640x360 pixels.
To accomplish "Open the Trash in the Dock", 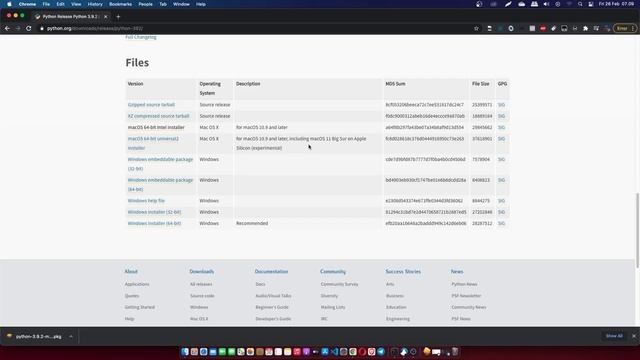I will [x=455, y=351].
